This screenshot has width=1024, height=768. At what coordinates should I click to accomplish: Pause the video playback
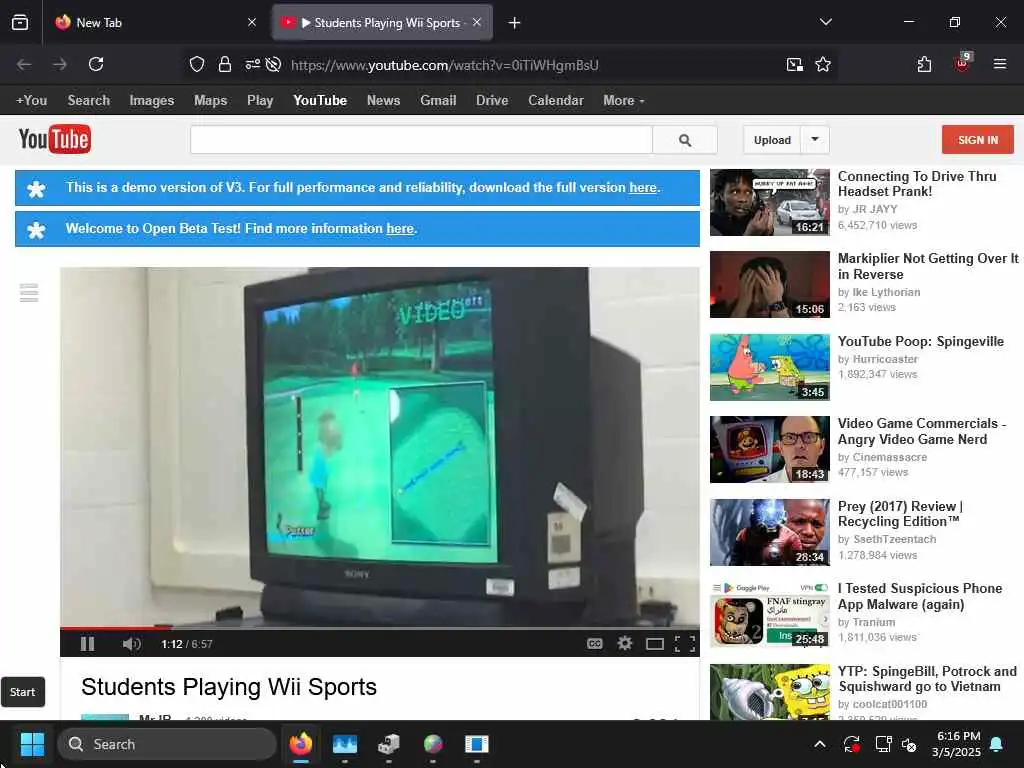click(88, 644)
